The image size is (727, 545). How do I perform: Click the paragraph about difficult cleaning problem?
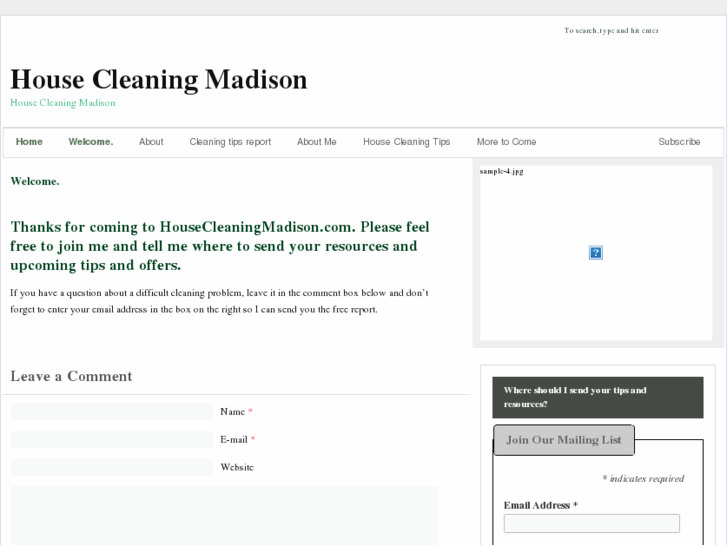coord(219,301)
